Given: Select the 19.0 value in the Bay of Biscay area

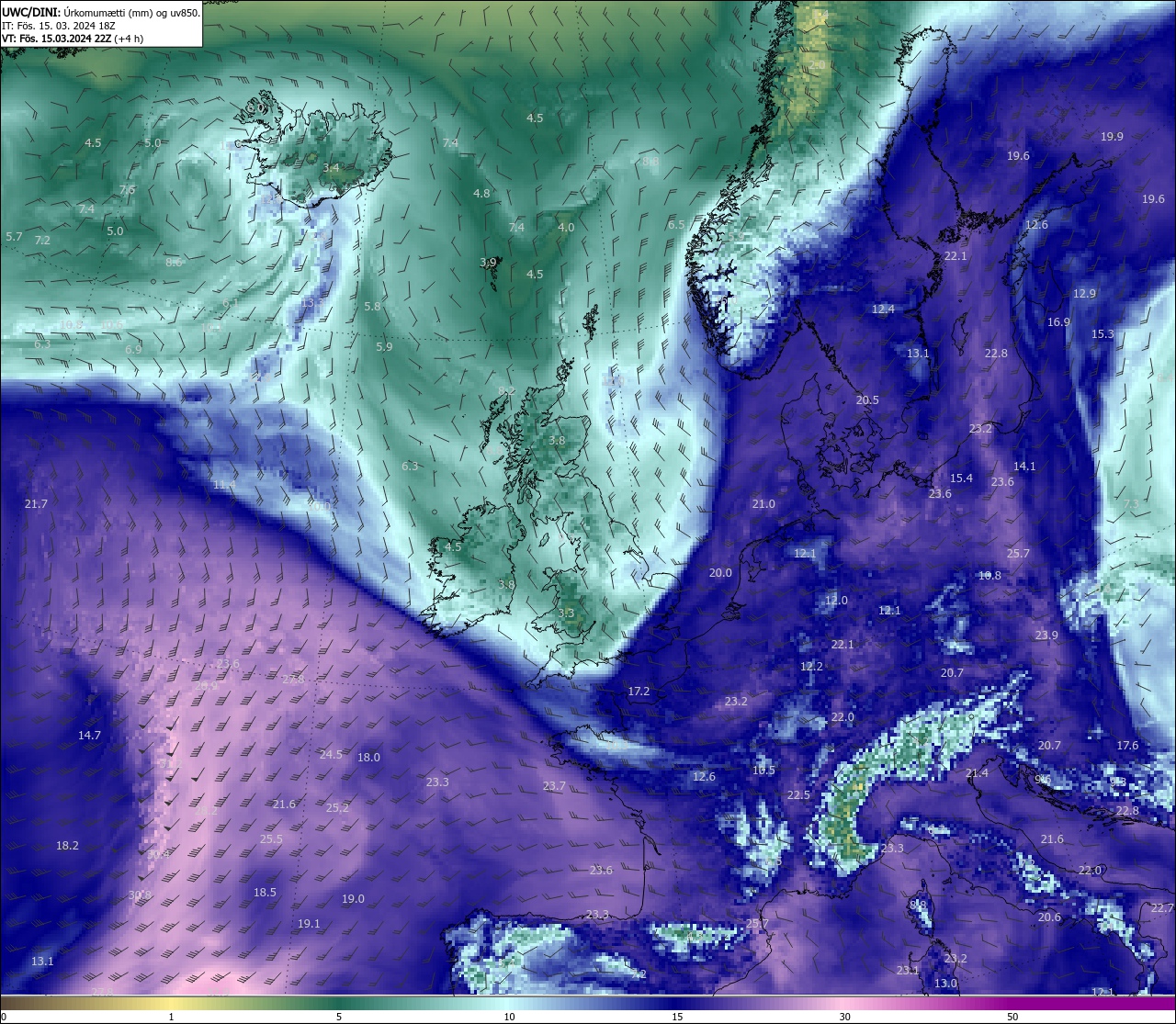Looking at the screenshot, I should [353, 899].
